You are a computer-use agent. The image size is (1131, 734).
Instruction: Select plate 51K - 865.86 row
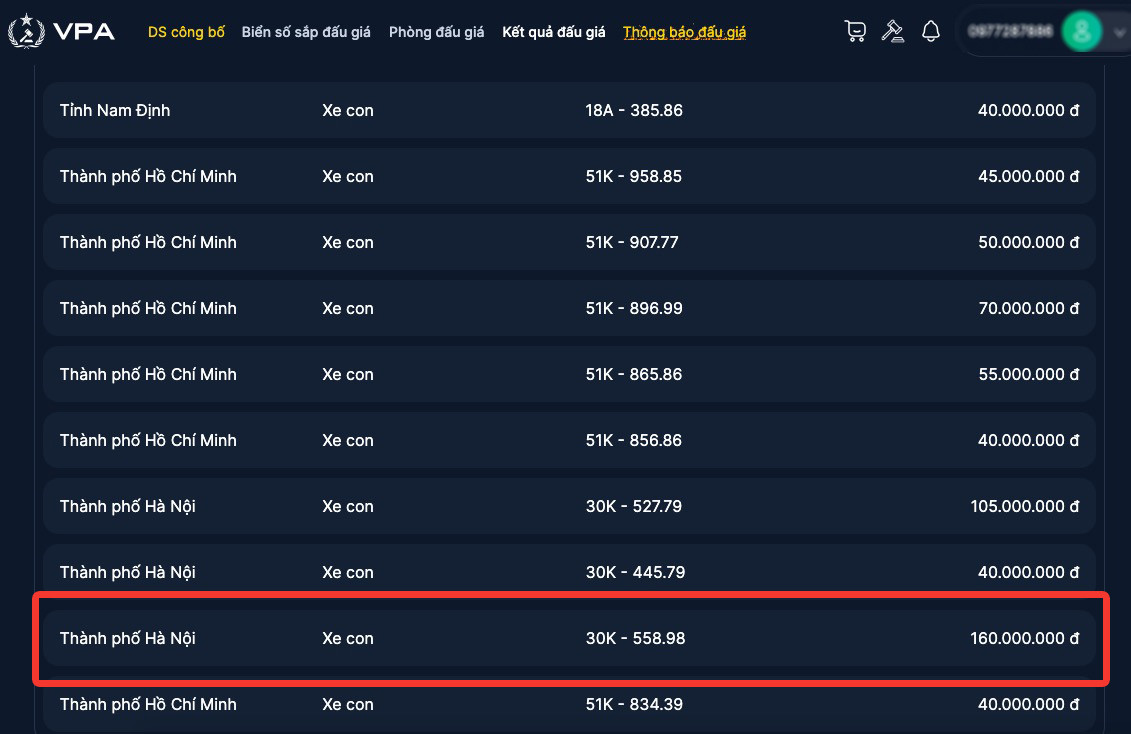pyautogui.click(x=568, y=374)
